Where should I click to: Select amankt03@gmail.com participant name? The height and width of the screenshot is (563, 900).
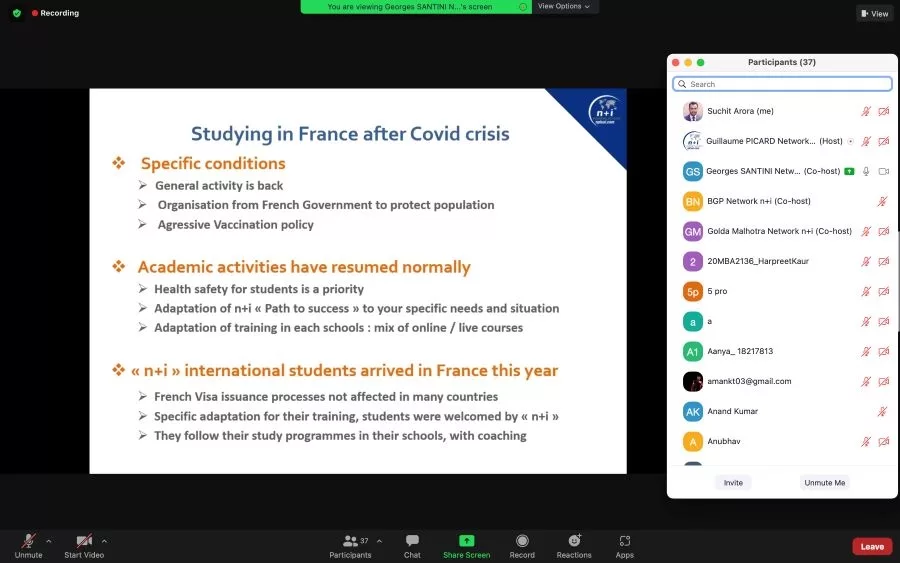pos(749,381)
